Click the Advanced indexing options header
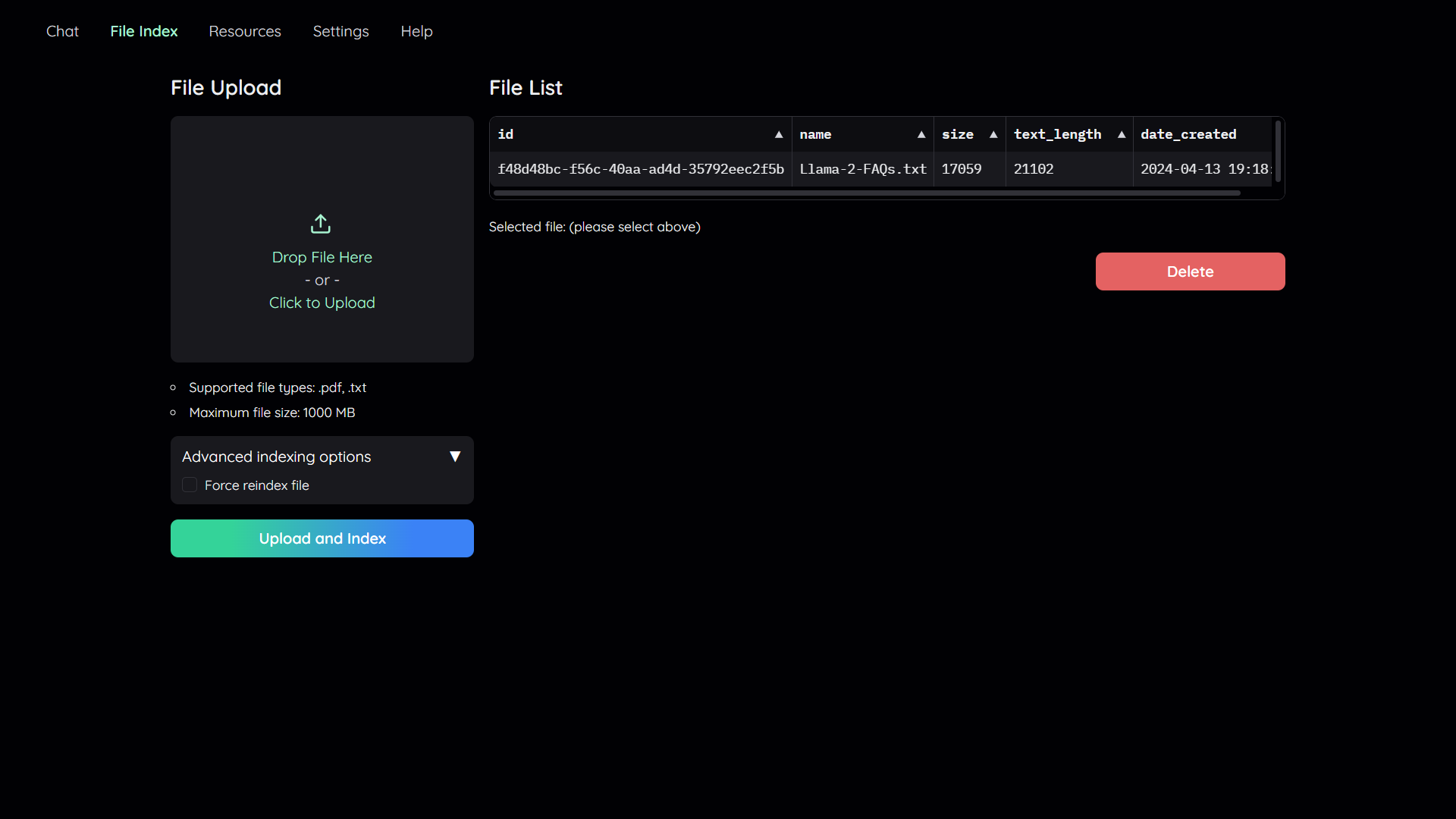 click(x=277, y=457)
